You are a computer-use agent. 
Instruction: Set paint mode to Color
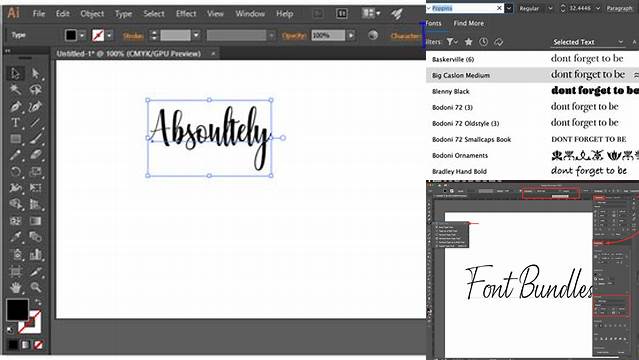click(x=13, y=345)
